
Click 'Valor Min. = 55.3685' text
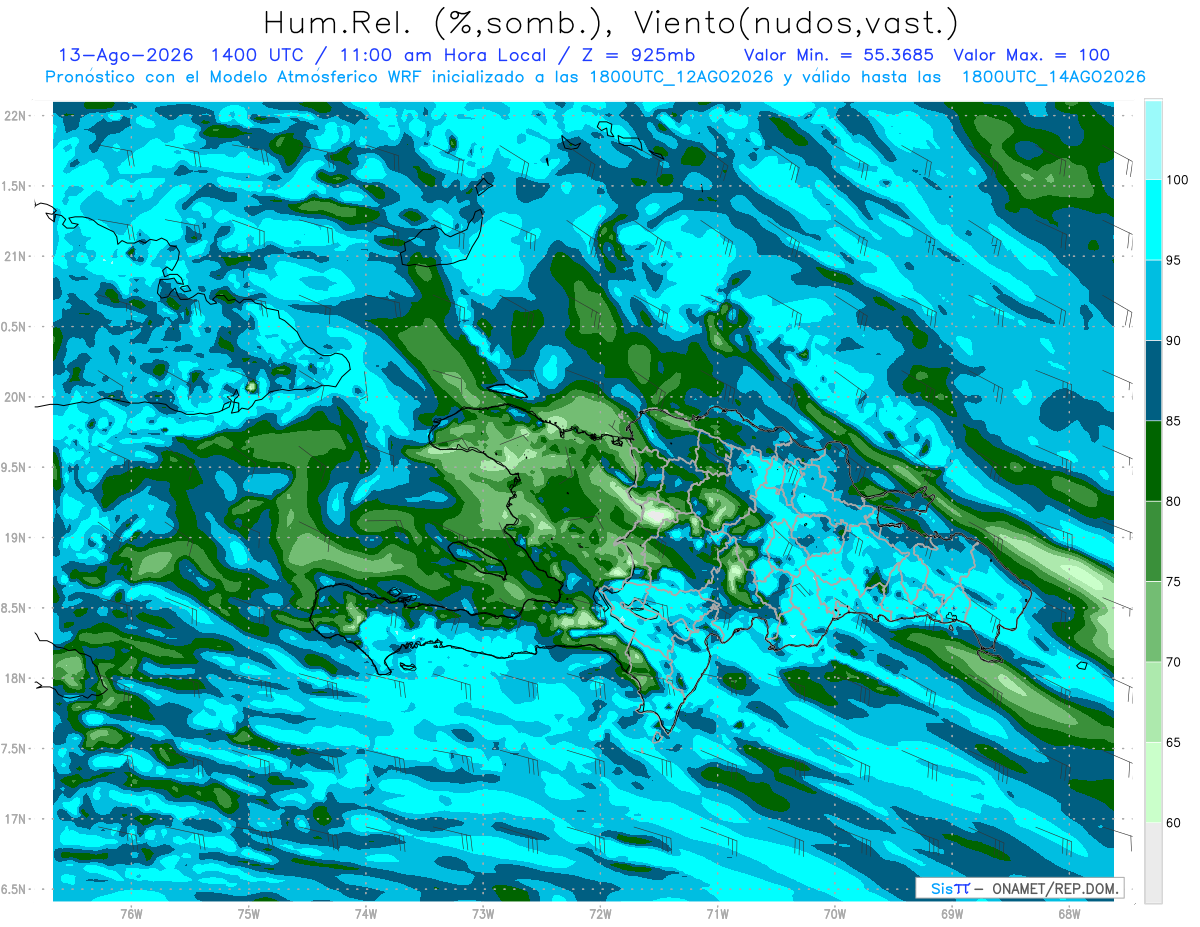839,55
